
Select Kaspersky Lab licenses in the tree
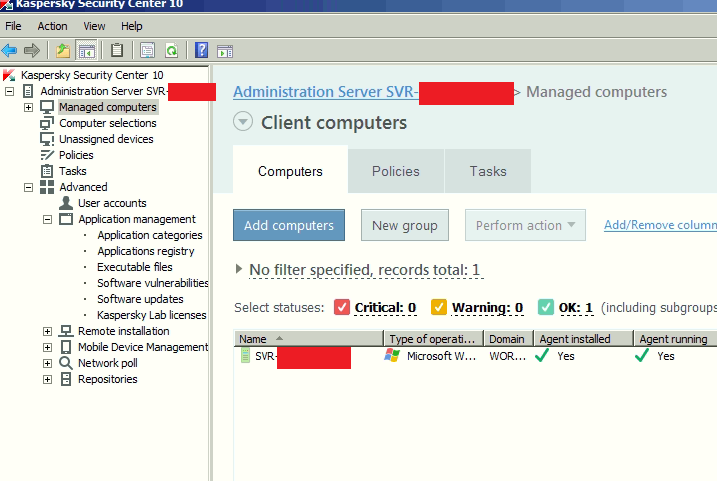[x=151, y=315]
